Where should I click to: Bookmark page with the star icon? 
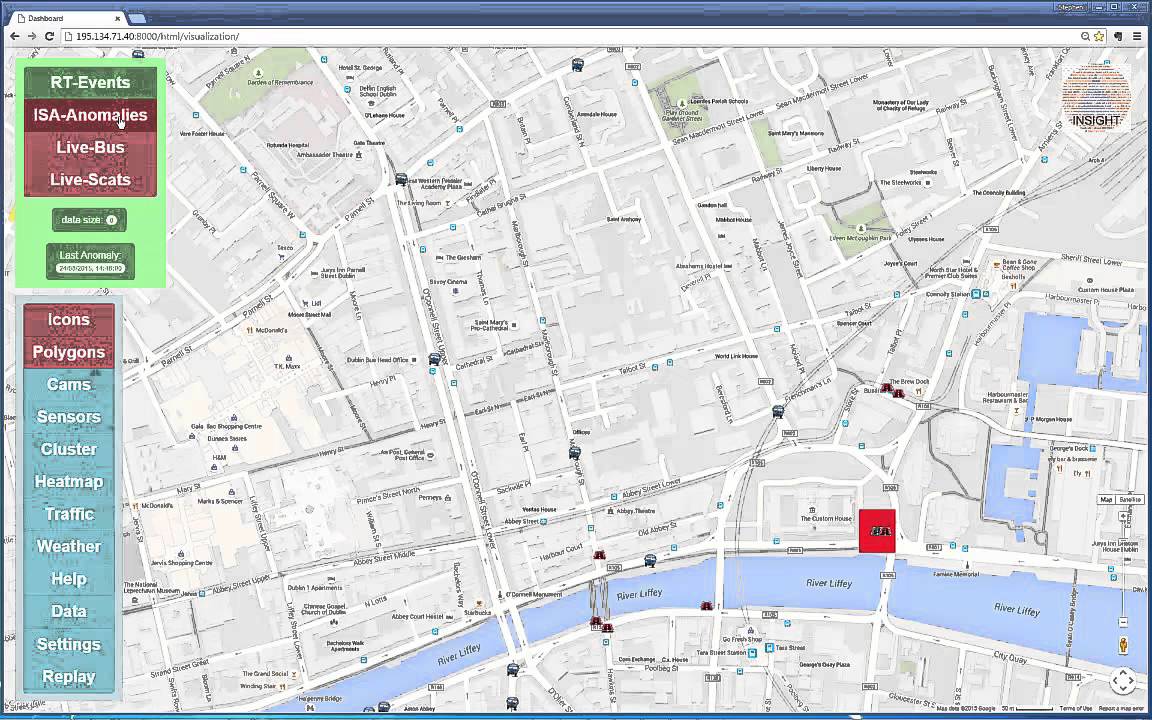(x=1098, y=36)
